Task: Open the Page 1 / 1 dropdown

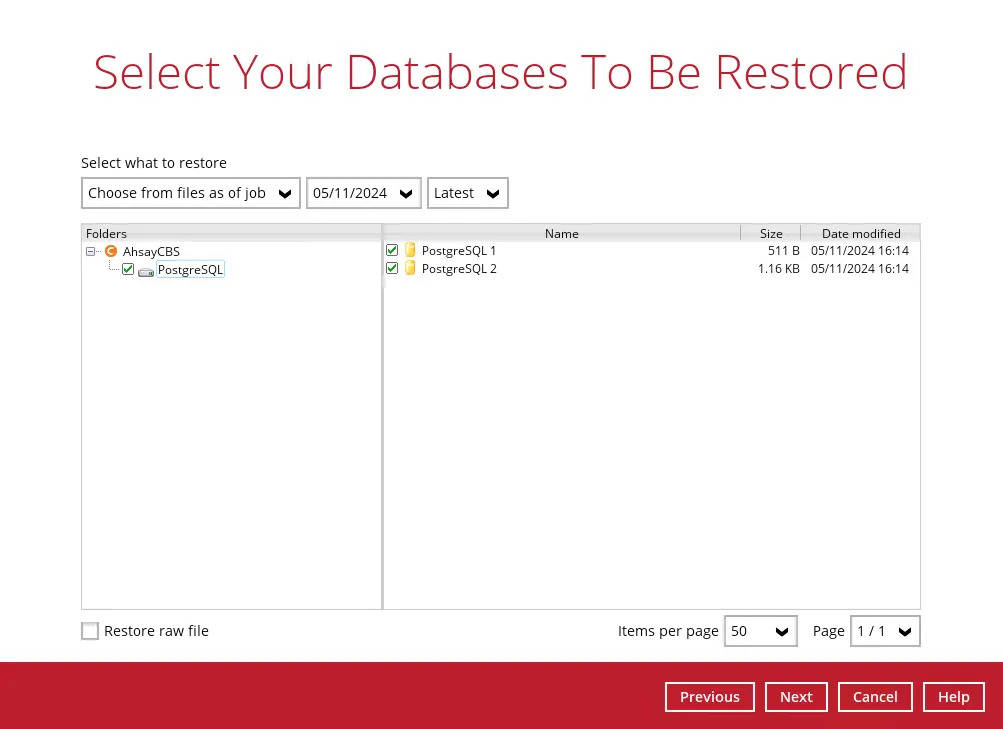Action: coord(885,631)
